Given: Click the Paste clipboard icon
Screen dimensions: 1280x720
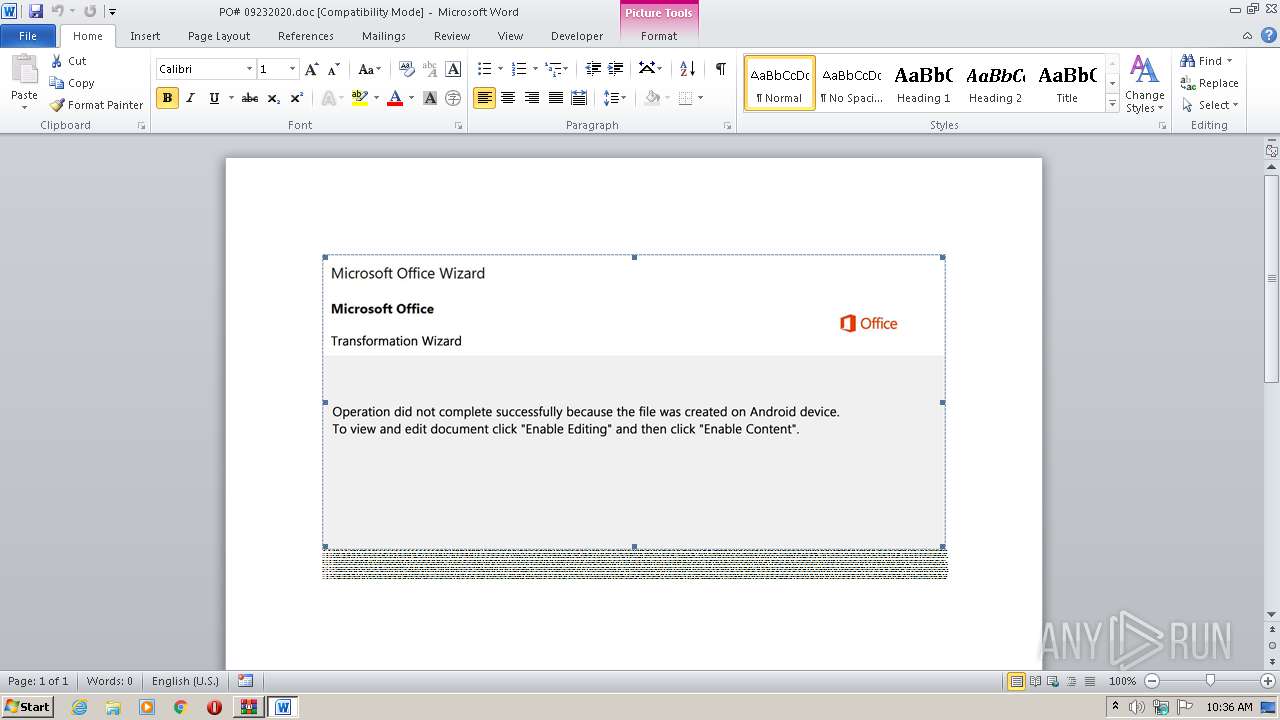Looking at the screenshot, I should point(24,71).
